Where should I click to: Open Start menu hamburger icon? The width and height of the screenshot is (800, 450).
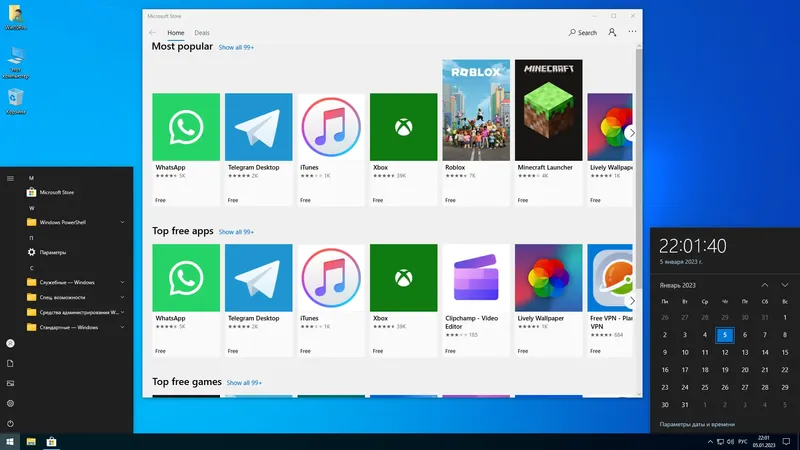point(10,179)
